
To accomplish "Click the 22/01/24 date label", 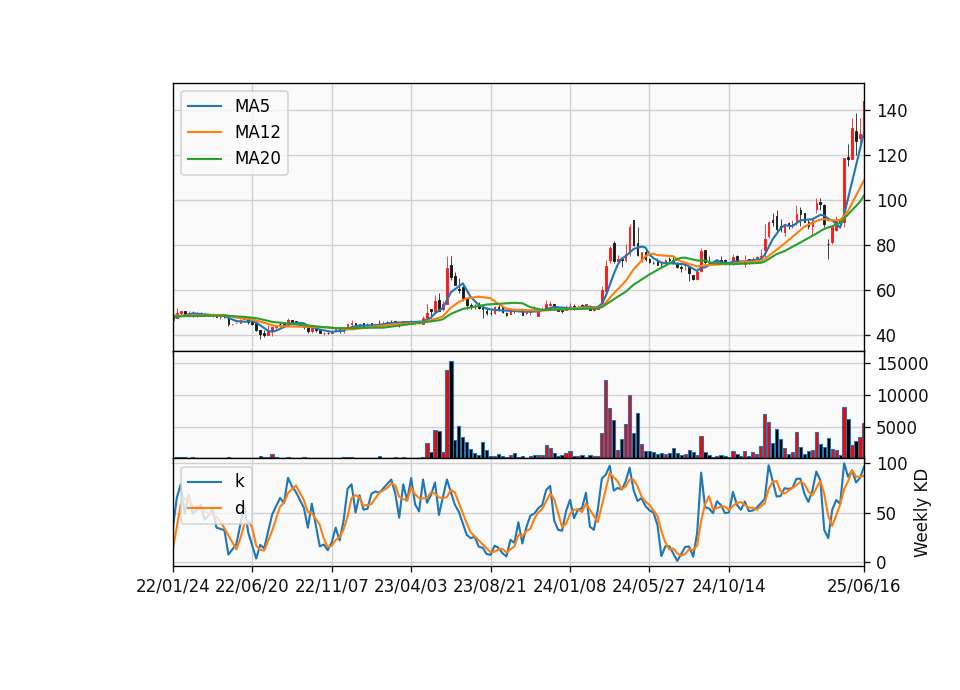I will click(x=173, y=587).
